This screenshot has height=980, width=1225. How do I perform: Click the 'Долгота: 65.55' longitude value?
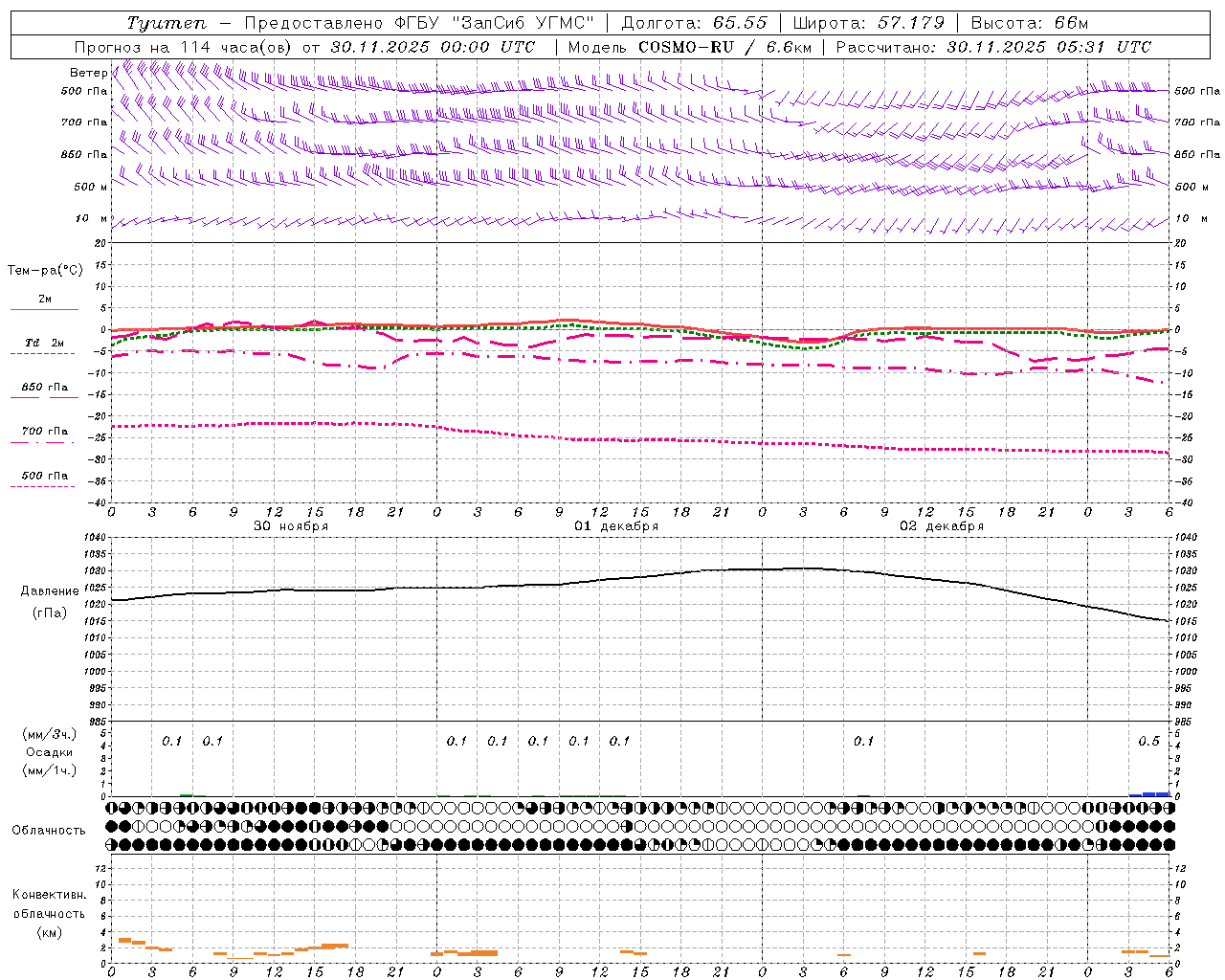coord(695,23)
